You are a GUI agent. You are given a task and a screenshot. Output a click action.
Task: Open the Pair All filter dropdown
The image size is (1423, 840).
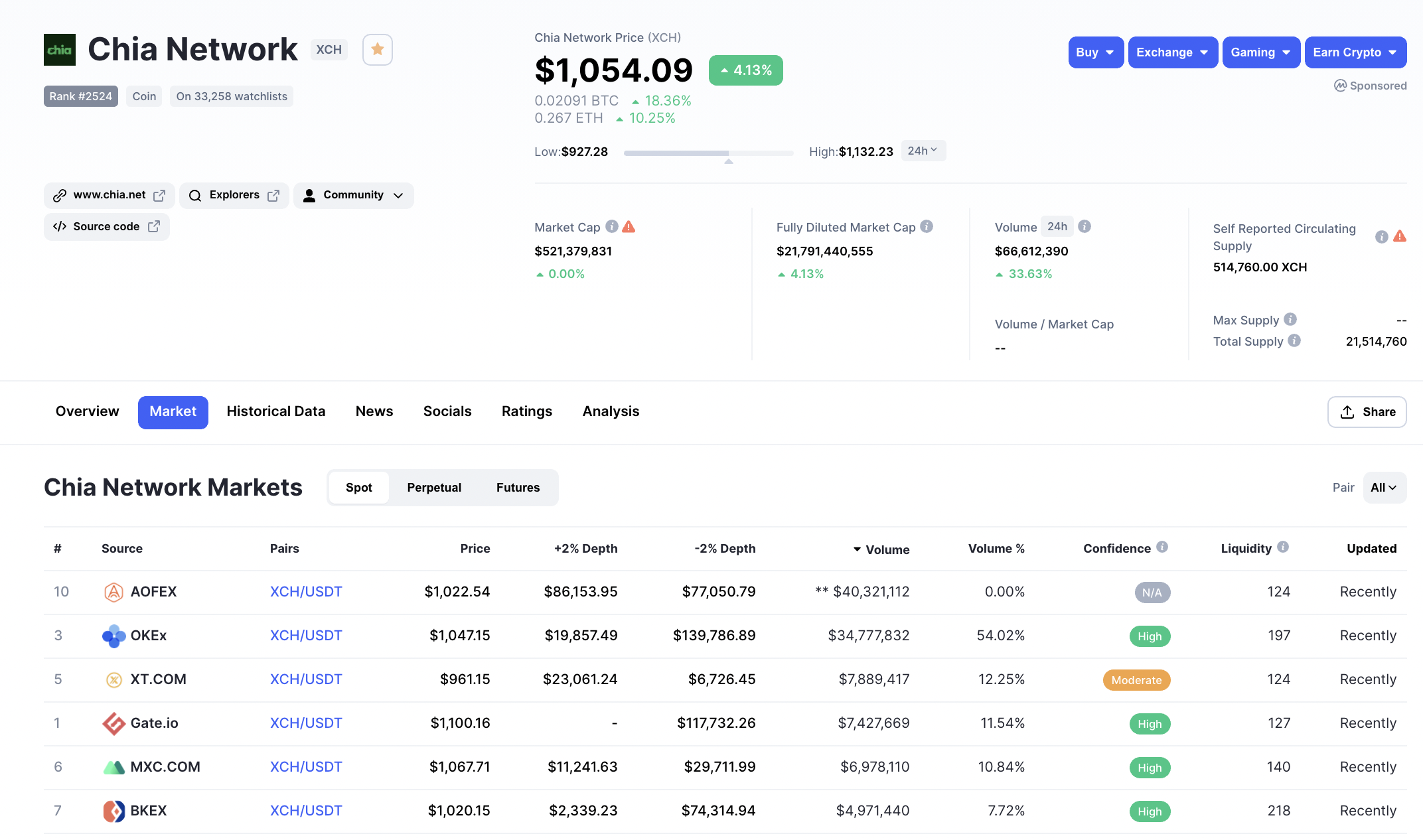(x=1384, y=488)
